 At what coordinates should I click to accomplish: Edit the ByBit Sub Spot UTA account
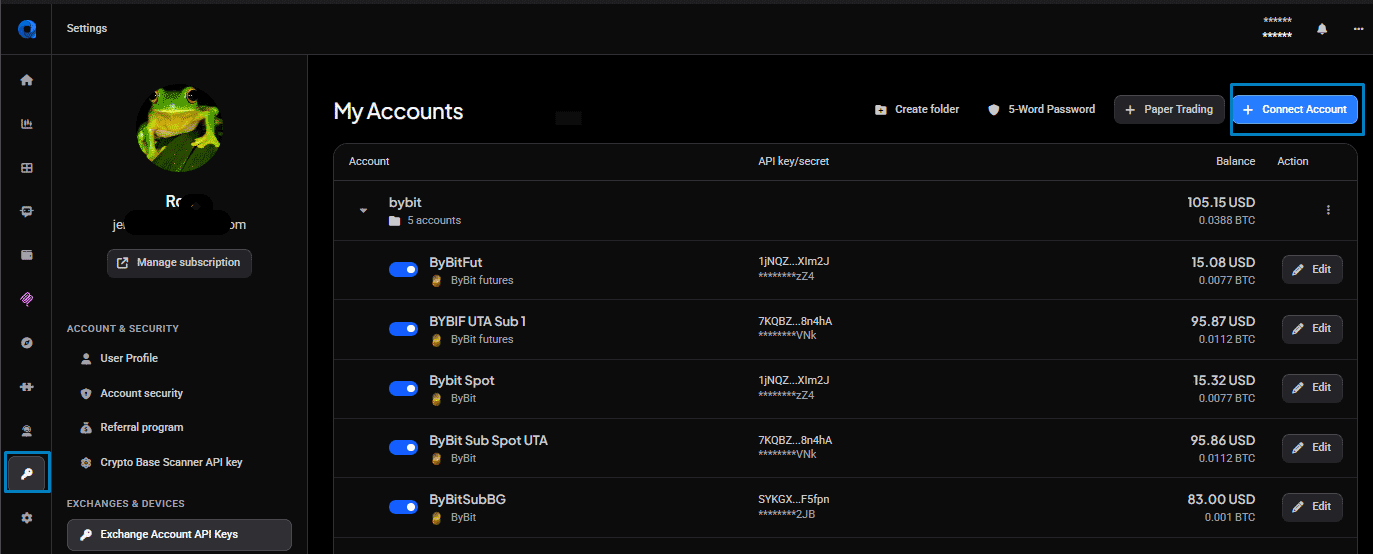(x=1312, y=447)
